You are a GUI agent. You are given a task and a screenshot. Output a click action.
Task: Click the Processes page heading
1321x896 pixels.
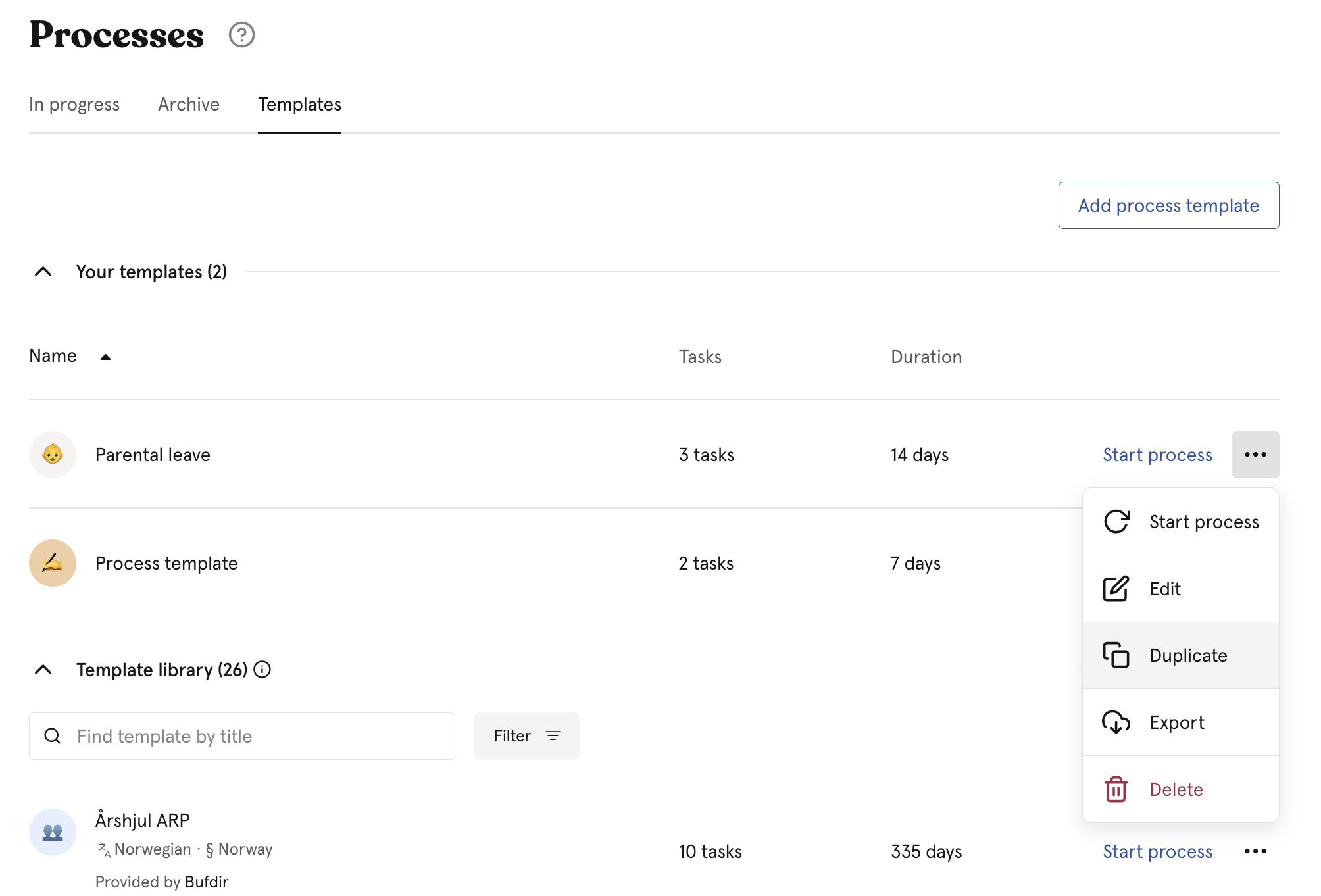pyautogui.click(x=117, y=34)
